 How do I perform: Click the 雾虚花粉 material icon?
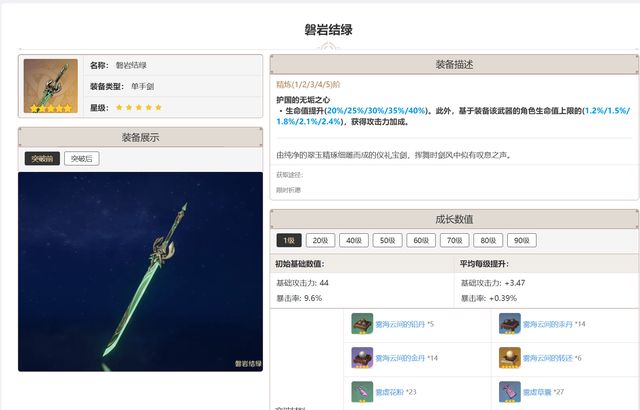pyautogui.click(x=362, y=392)
